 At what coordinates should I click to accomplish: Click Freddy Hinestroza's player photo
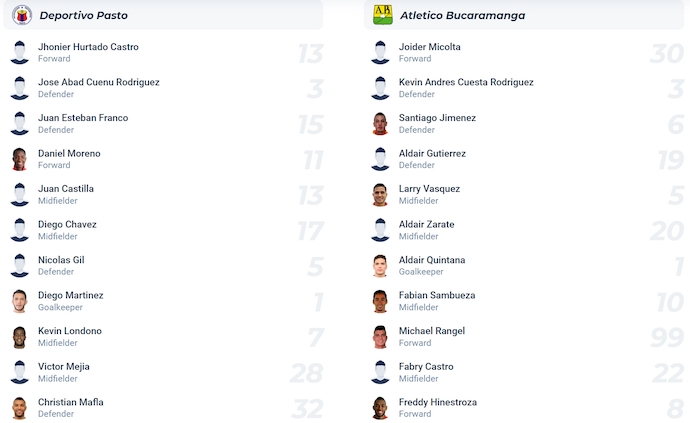coord(380,408)
